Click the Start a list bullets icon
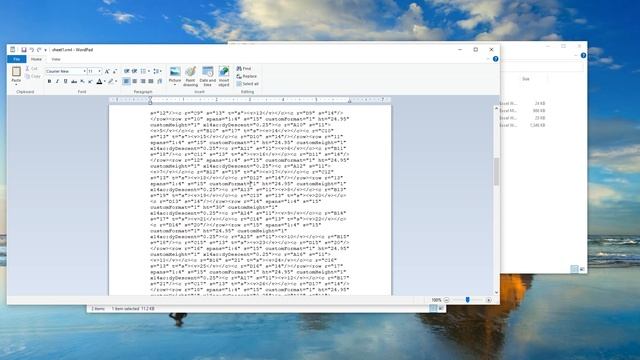 point(143,71)
